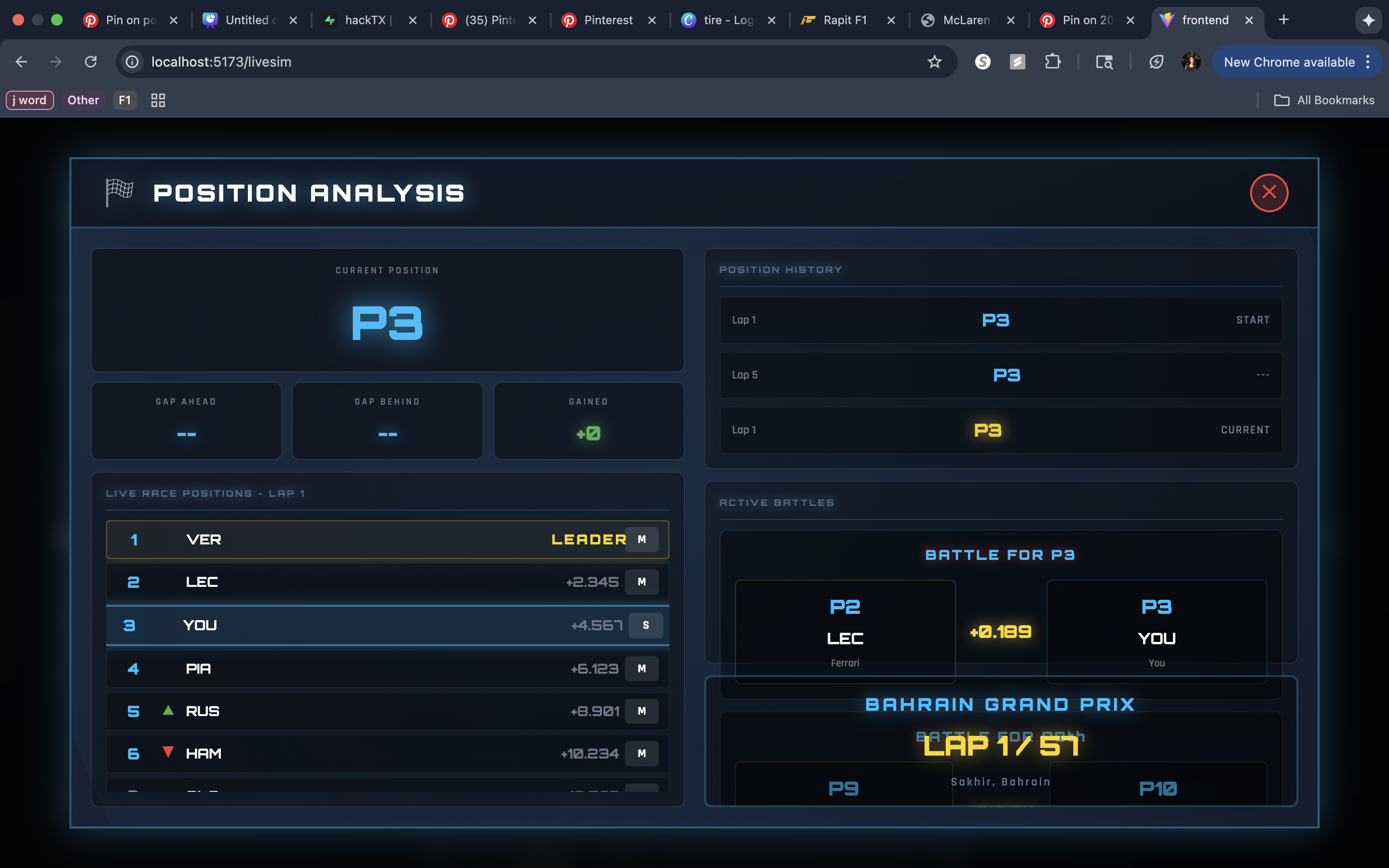Click New Chrome available button
This screenshot has width=1389, height=868.
tap(1289, 62)
